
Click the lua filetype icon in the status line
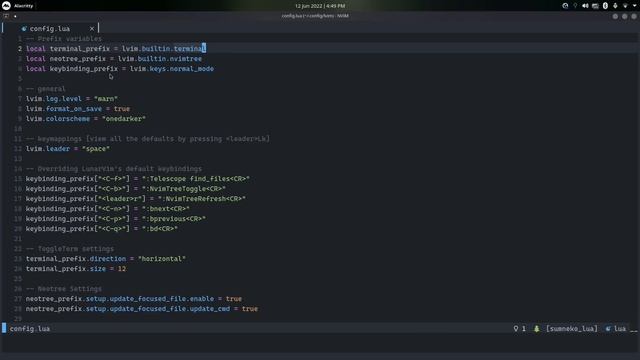point(608,329)
